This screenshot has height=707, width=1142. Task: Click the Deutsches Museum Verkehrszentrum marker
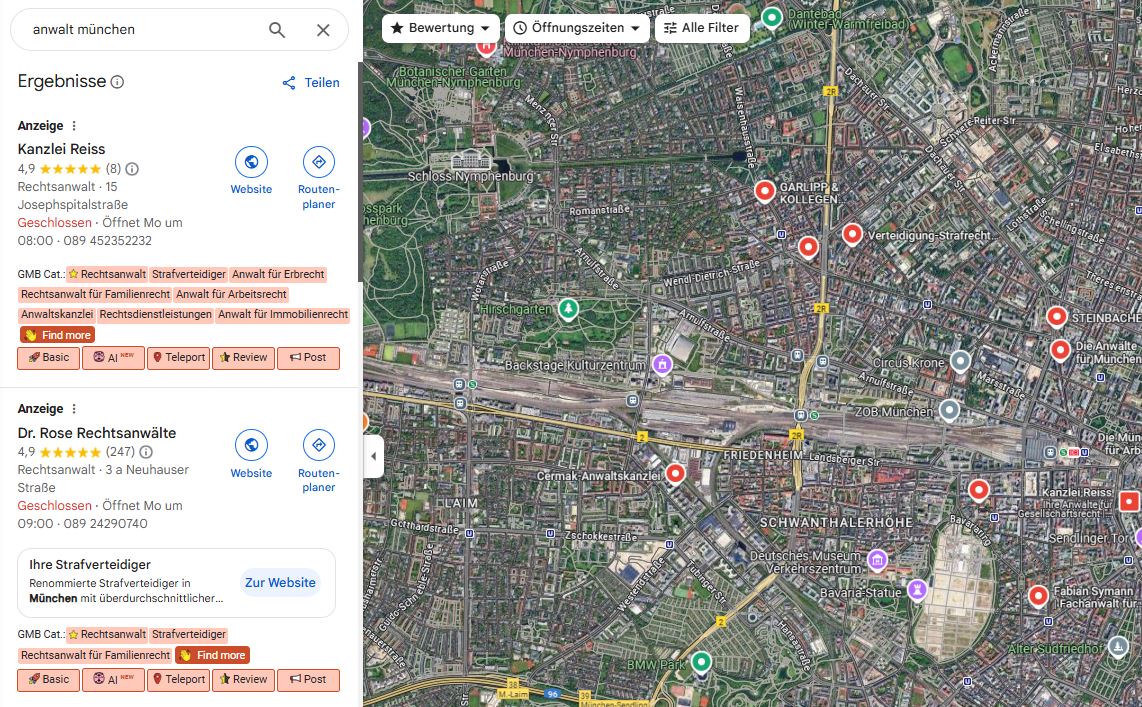coord(878,560)
